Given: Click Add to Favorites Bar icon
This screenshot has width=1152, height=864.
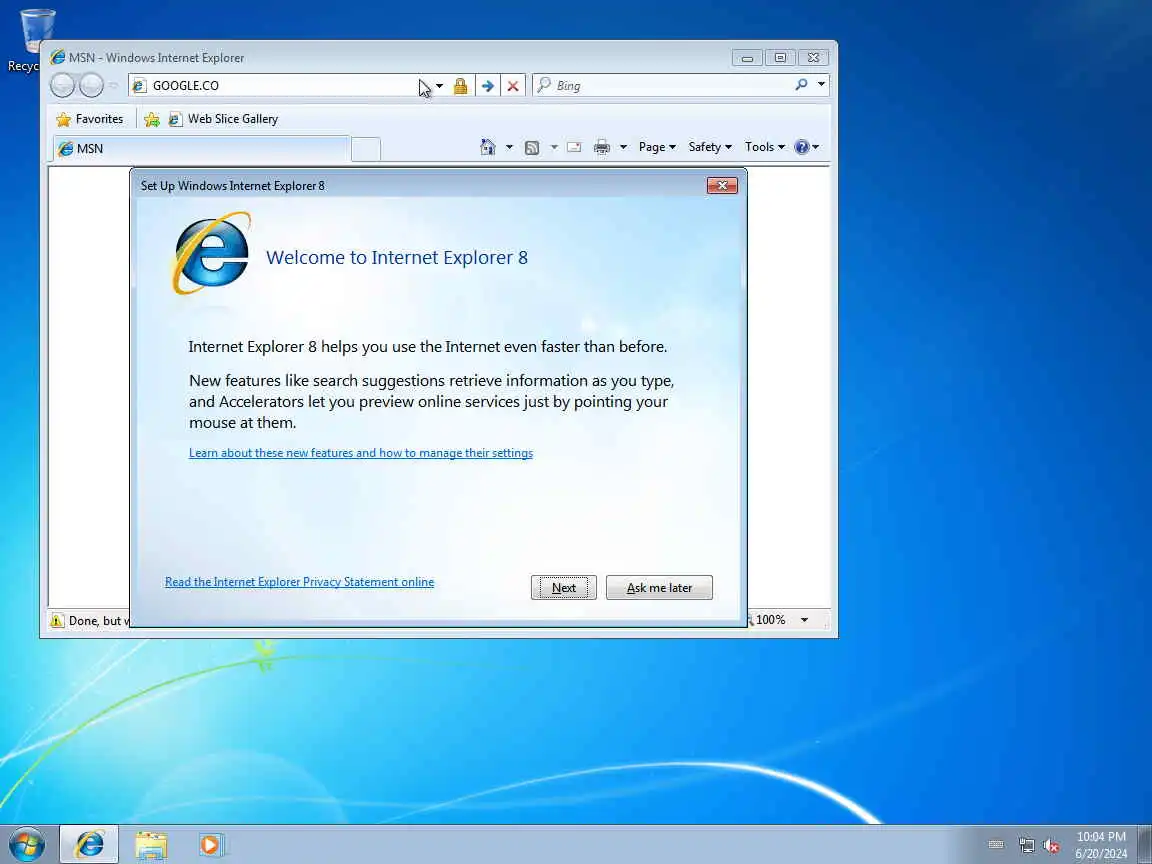Looking at the screenshot, I should 152,119.
